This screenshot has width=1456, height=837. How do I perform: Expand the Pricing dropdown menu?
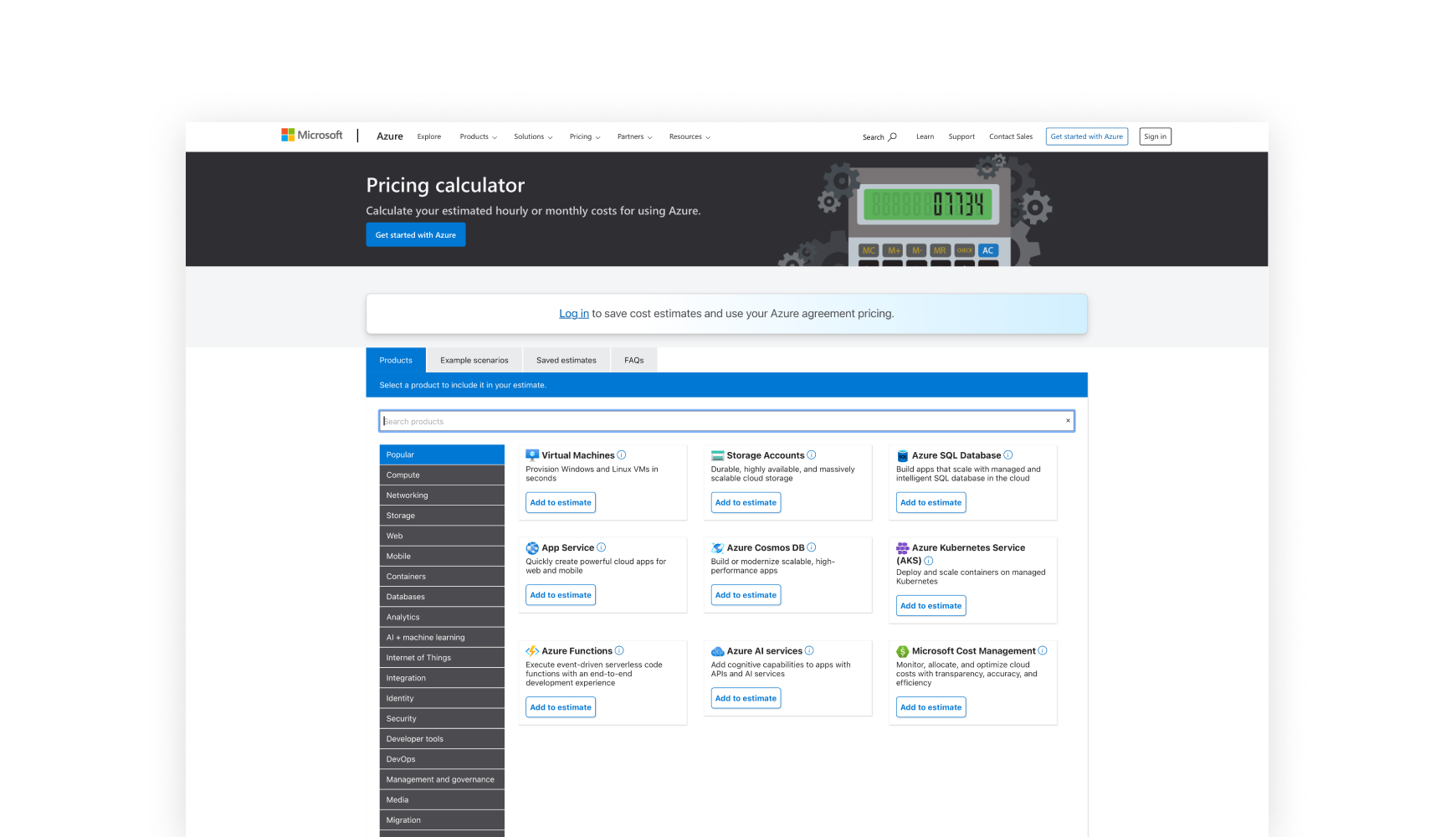pyautogui.click(x=585, y=137)
